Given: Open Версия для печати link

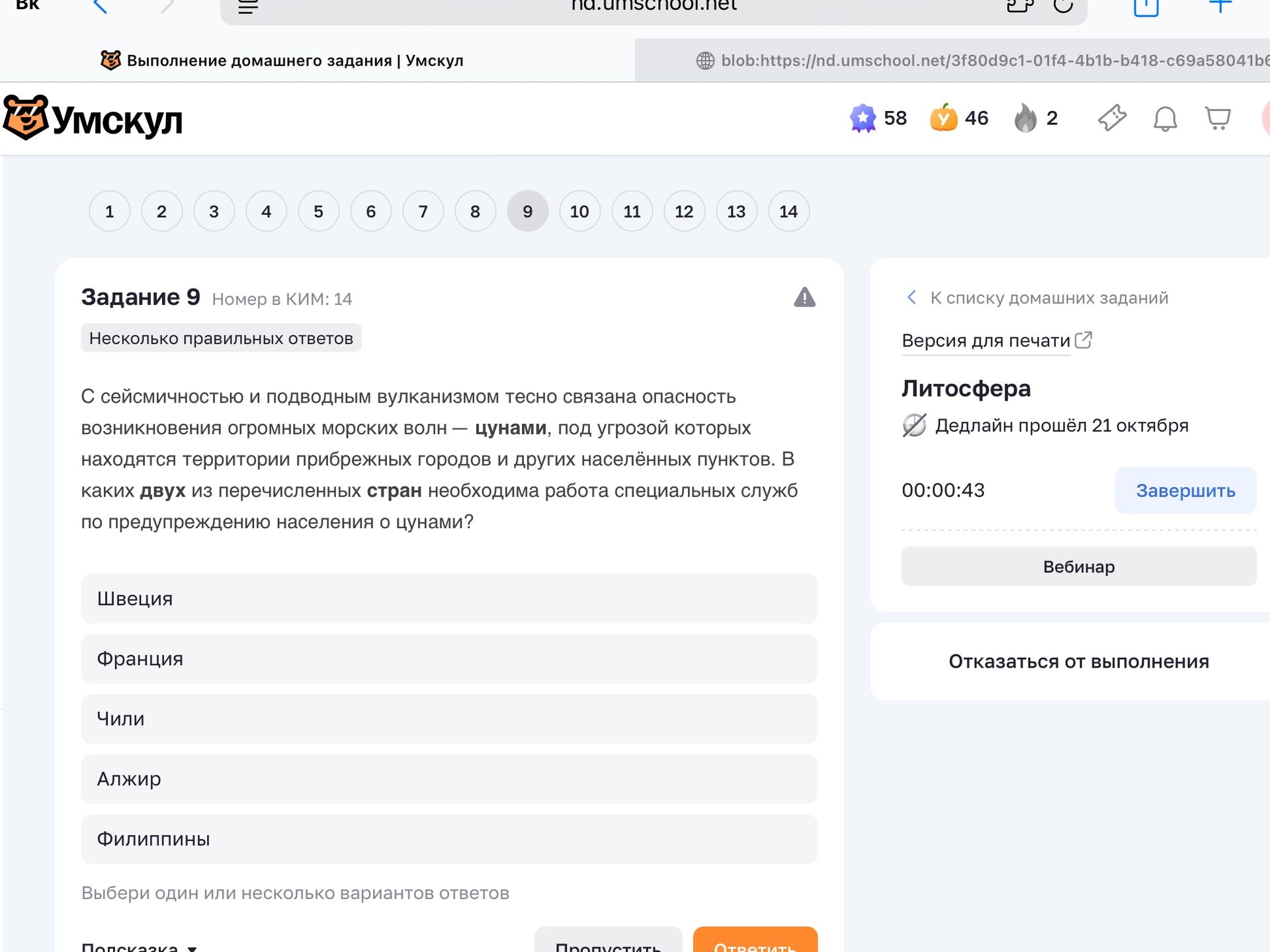Looking at the screenshot, I should [986, 340].
